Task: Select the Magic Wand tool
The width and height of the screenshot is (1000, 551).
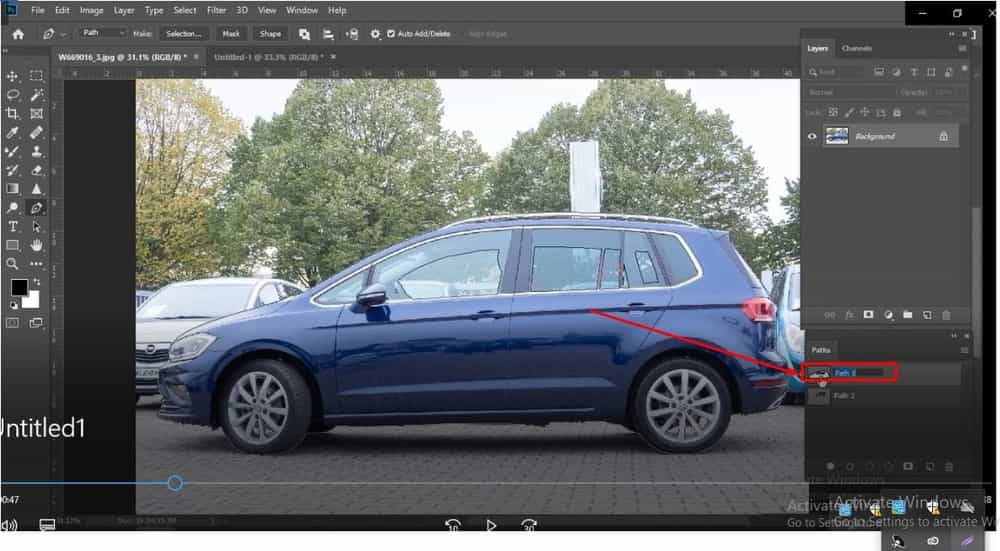Action: tap(36, 95)
